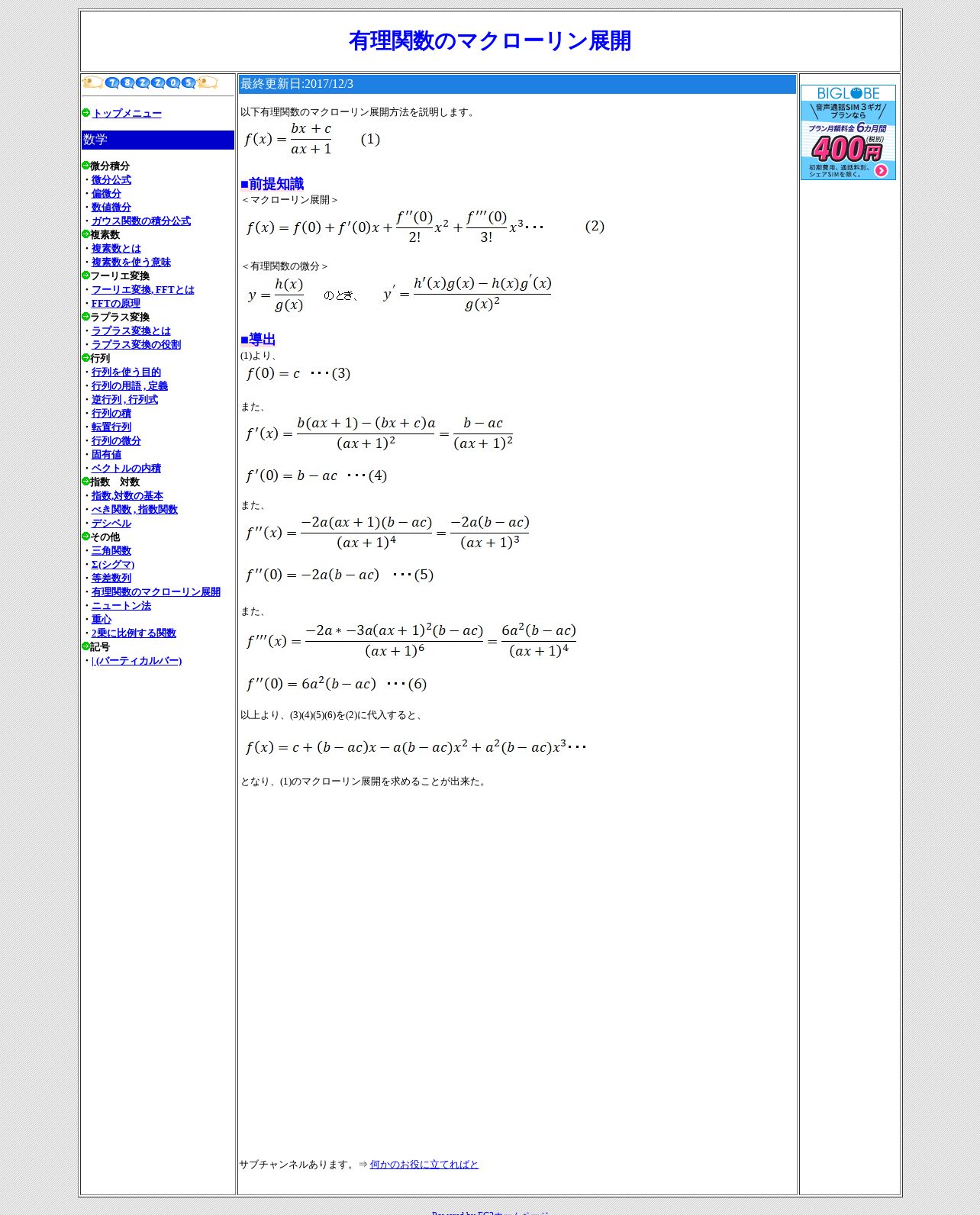Viewport: 980px width, 1215px height.
Task: Click the ■前提知識 section heading
Action: pos(272,184)
